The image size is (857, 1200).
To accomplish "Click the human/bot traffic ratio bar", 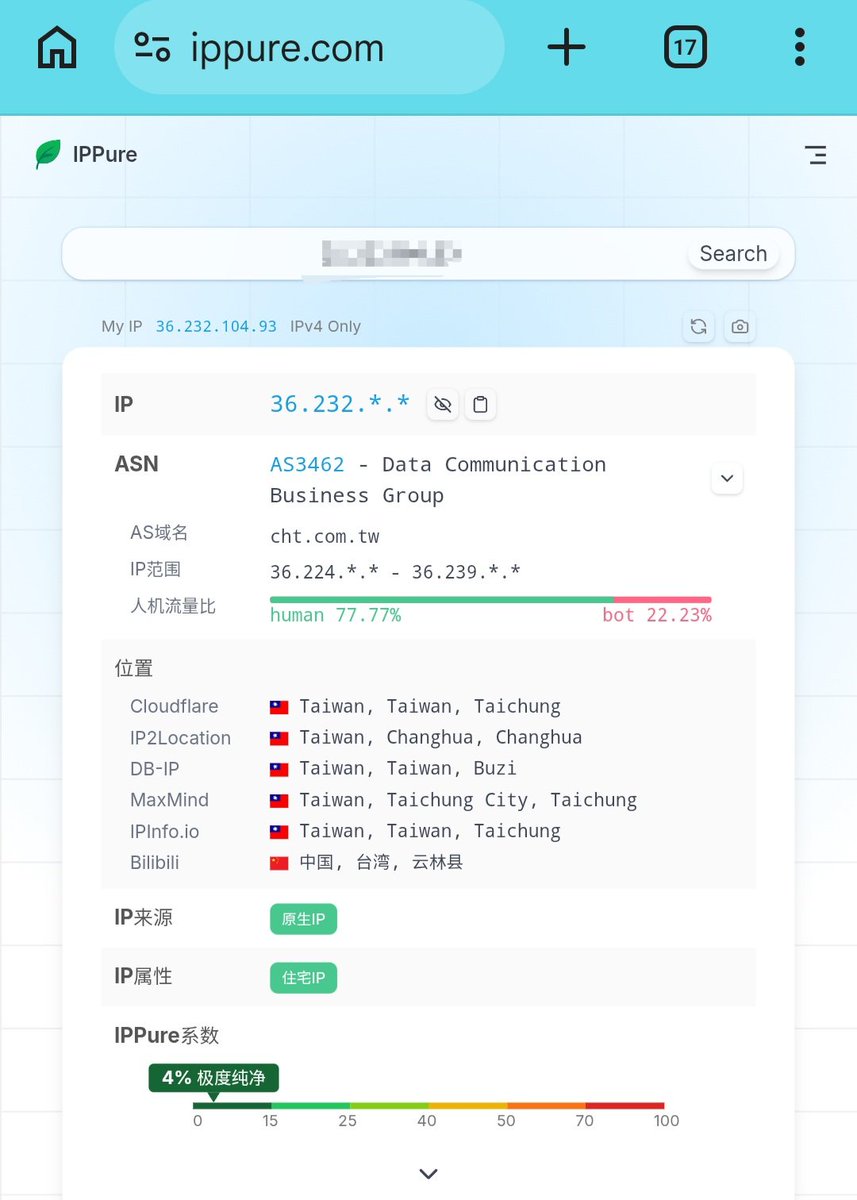I will pyautogui.click(x=491, y=600).
